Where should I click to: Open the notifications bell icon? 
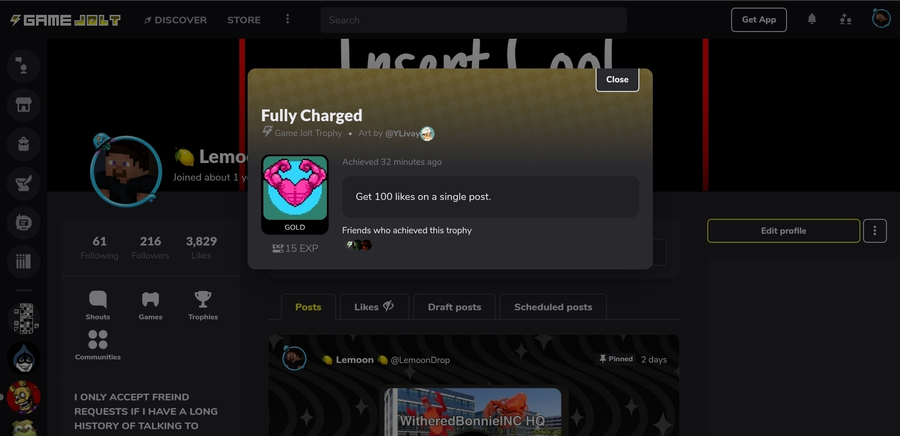[x=812, y=20]
